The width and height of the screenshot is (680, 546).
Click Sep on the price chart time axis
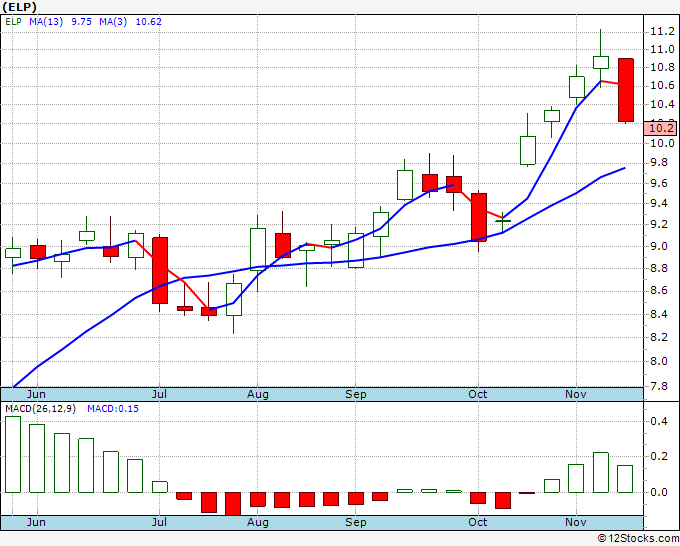tap(356, 394)
